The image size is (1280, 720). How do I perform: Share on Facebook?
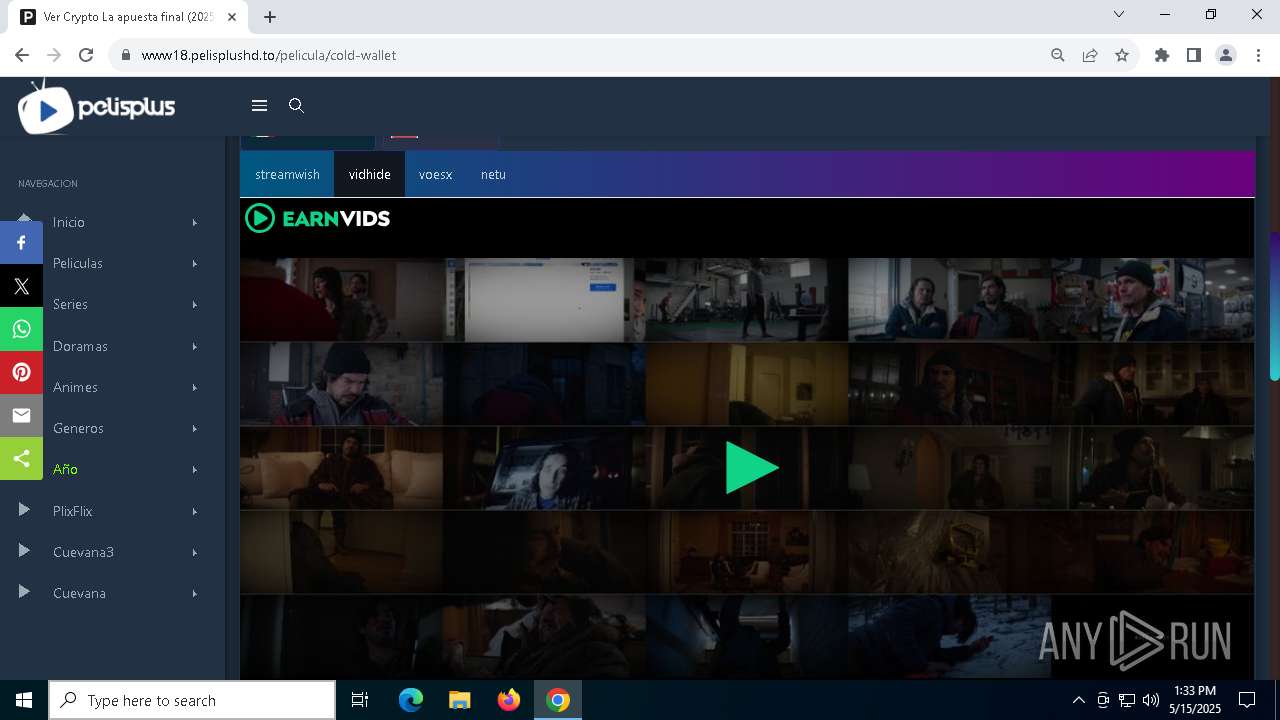pyautogui.click(x=21, y=243)
